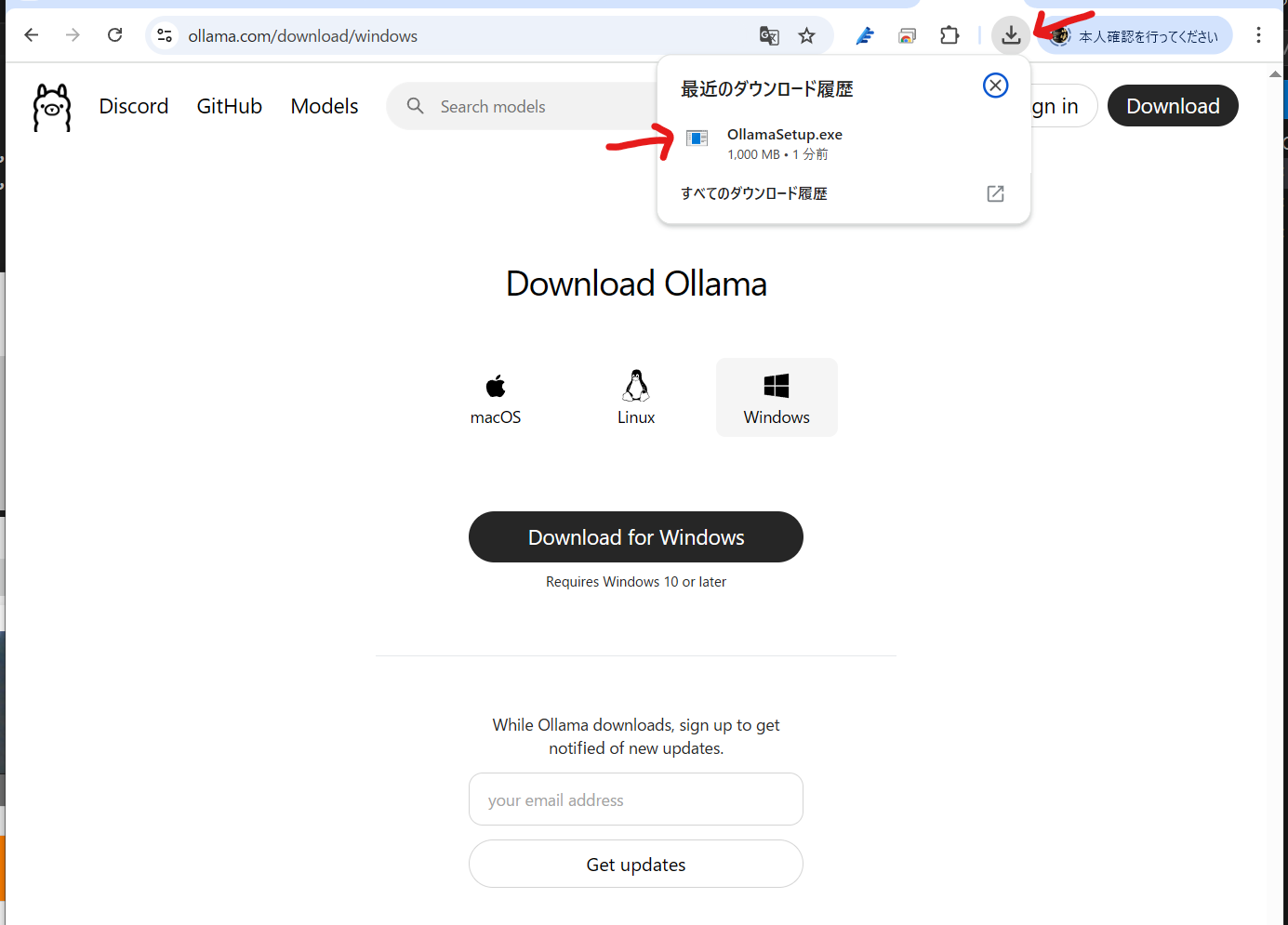The height and width of the screenshot is (925, 1288).
Task: Close the recent downloads popup
Action: click(995, 86)
